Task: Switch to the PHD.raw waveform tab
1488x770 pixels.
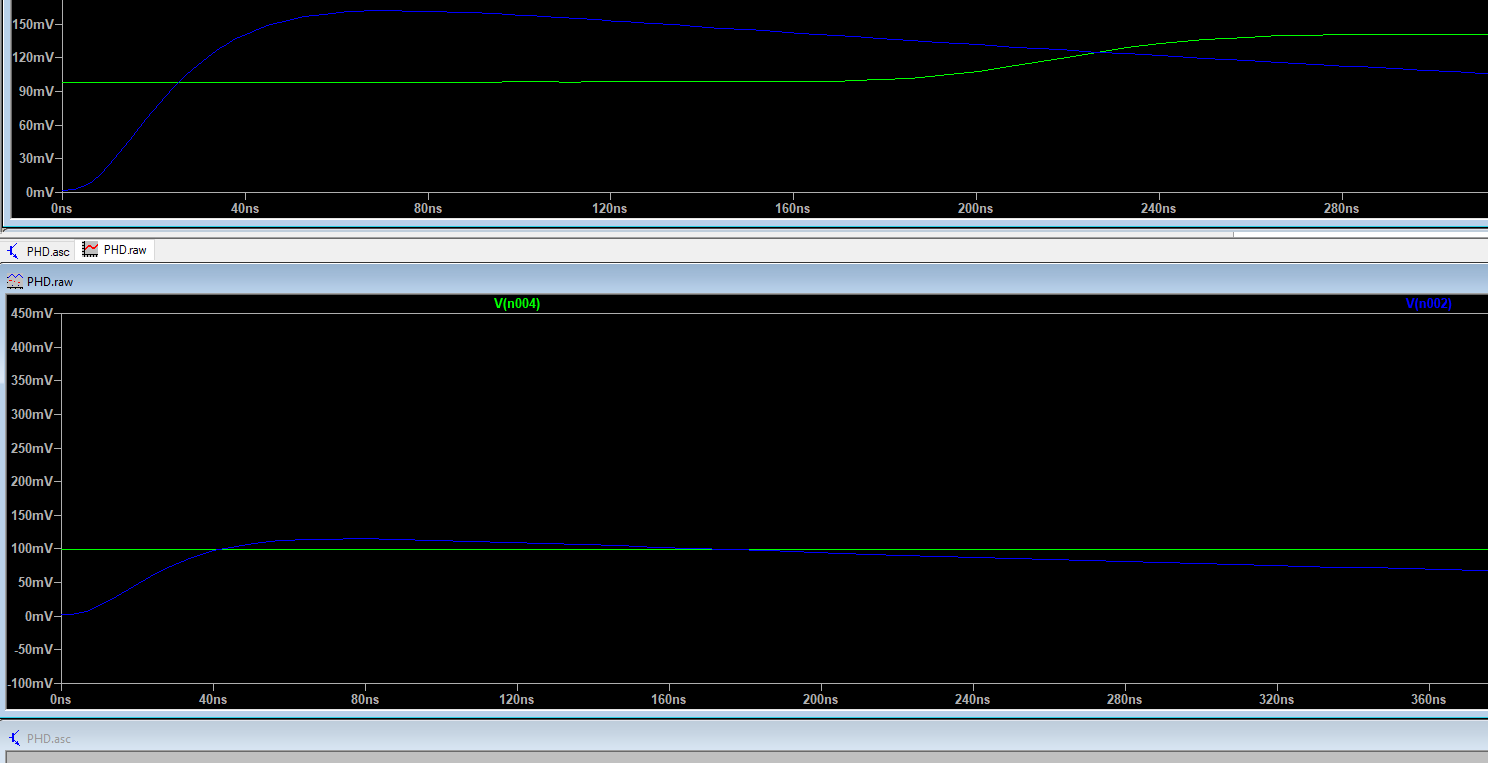Action: tap(115, 250)
